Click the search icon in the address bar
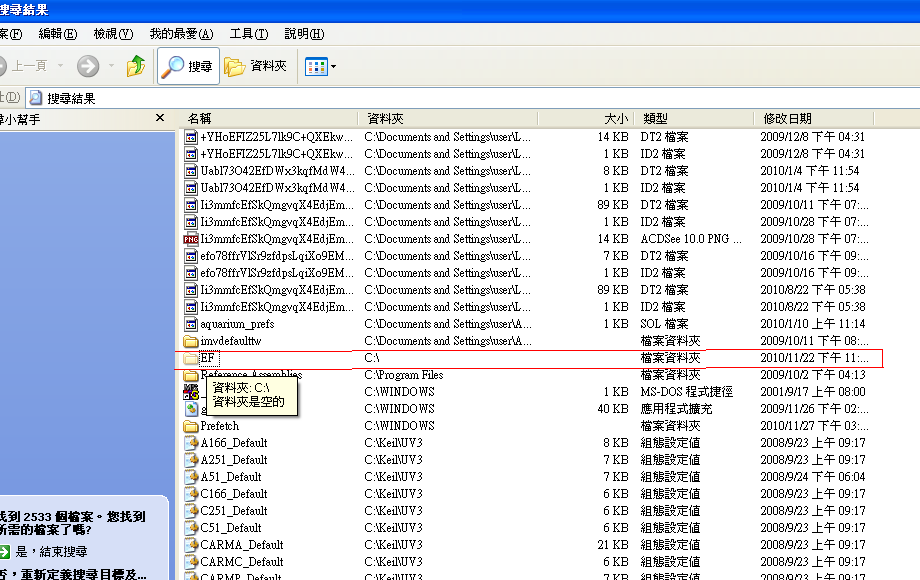The height and width of the screenshot is (580, 920). (36, 98)
